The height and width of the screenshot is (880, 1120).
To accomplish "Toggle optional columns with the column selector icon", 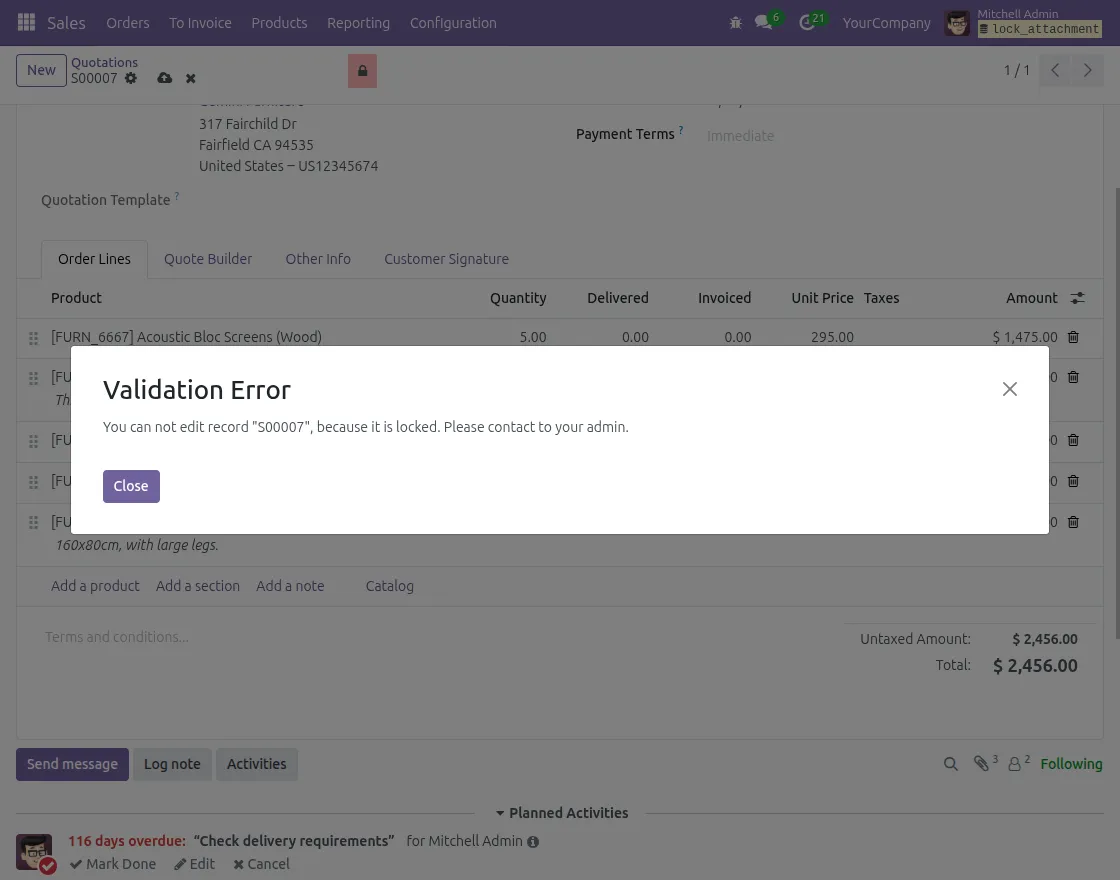I will 1076,297.
